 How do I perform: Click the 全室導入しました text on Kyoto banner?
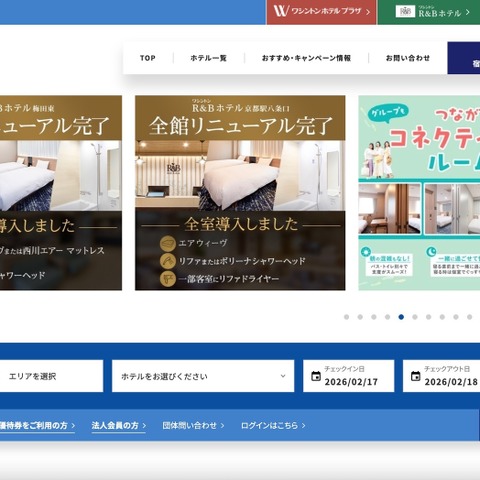[x=241, y=224]
